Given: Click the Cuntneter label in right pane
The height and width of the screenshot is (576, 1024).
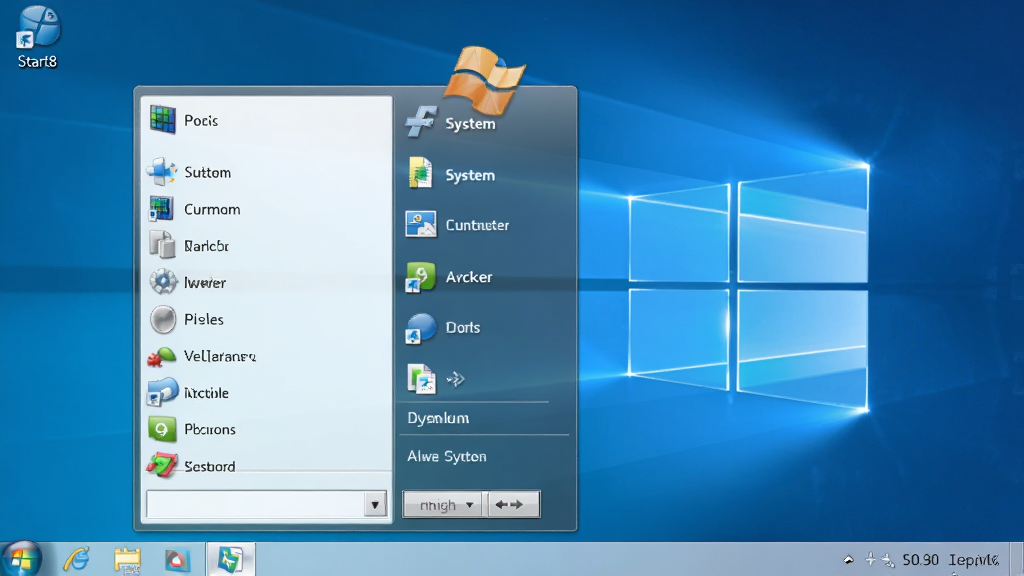Looking at the screenshot, I should (x=477, y=225).
